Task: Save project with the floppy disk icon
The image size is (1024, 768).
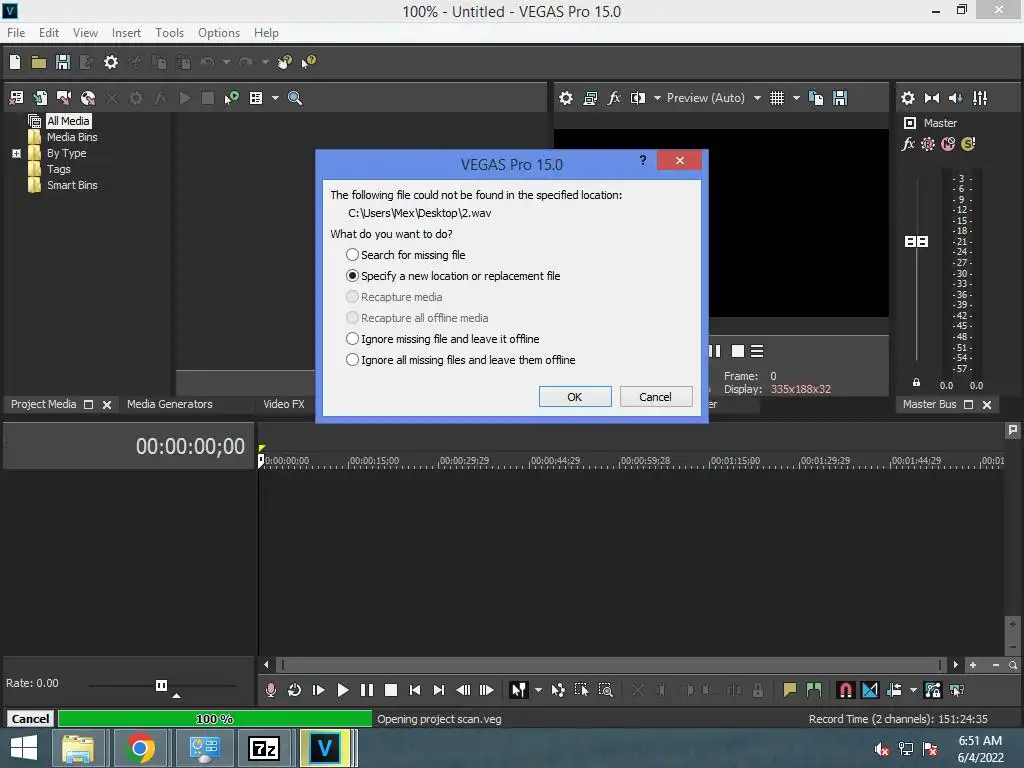Action: click(63, 62)
